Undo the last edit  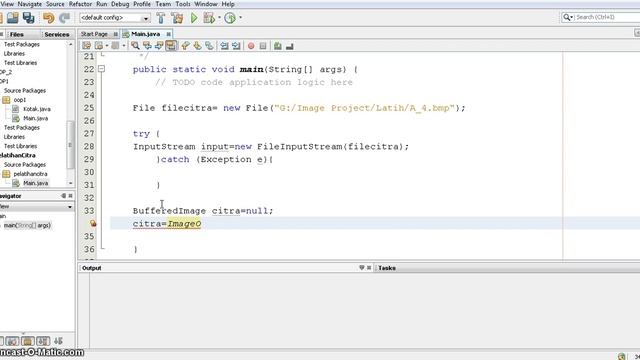[x=49, y=18]
